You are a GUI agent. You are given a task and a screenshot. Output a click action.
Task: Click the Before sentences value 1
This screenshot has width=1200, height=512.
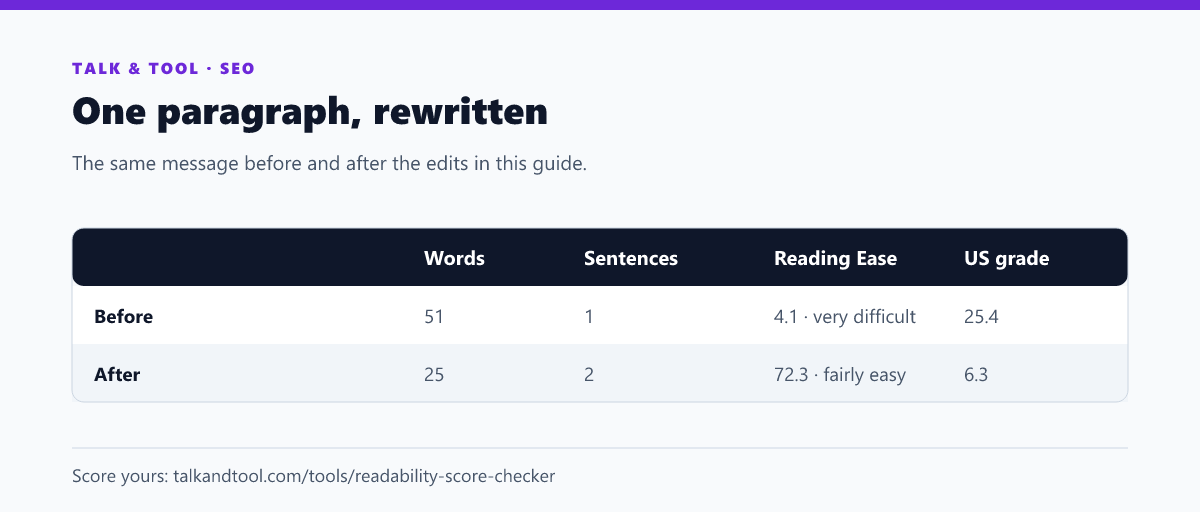(589, 317)
